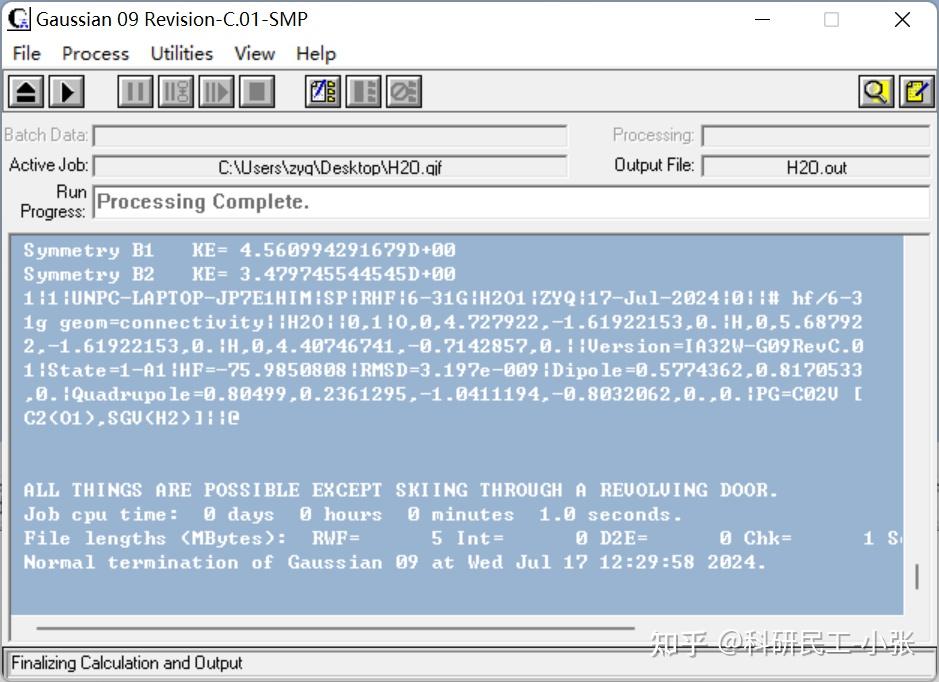Open the Help menu
The width and height of the screenshot is (939, 682).
[x=315, y=54]
